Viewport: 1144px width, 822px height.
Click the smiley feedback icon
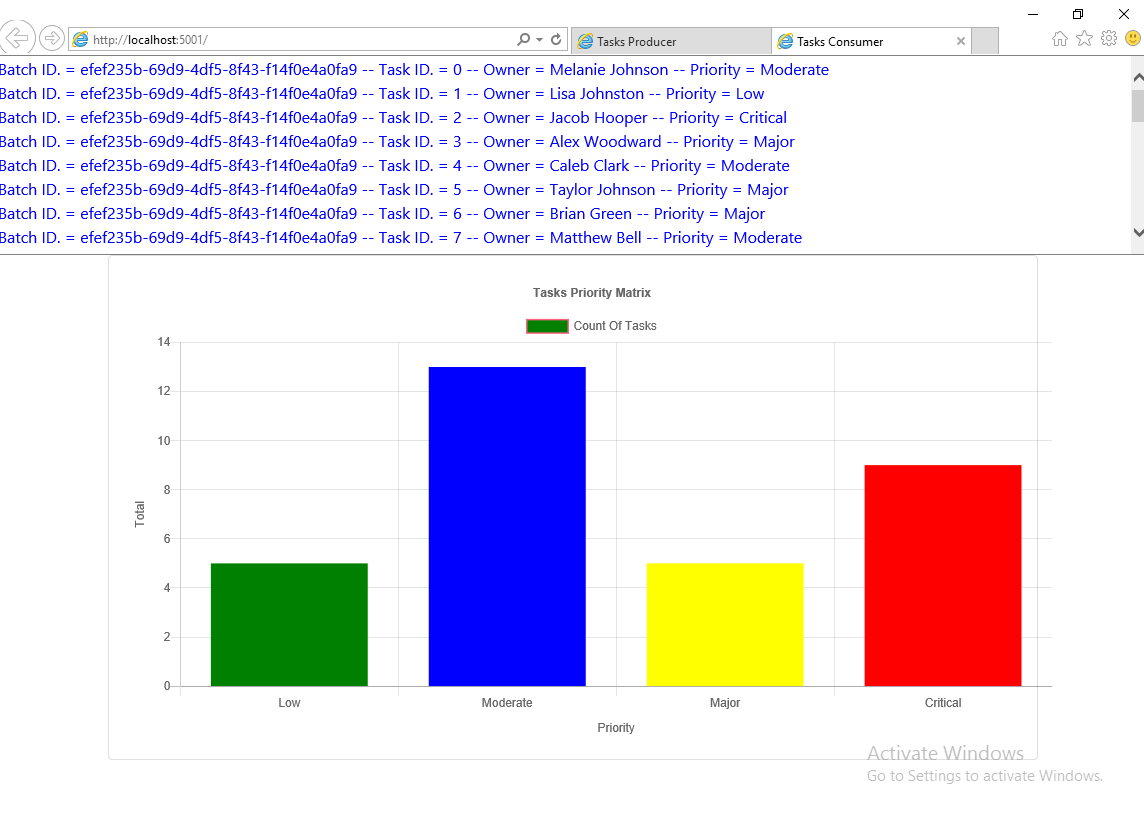pos(1133,39)
